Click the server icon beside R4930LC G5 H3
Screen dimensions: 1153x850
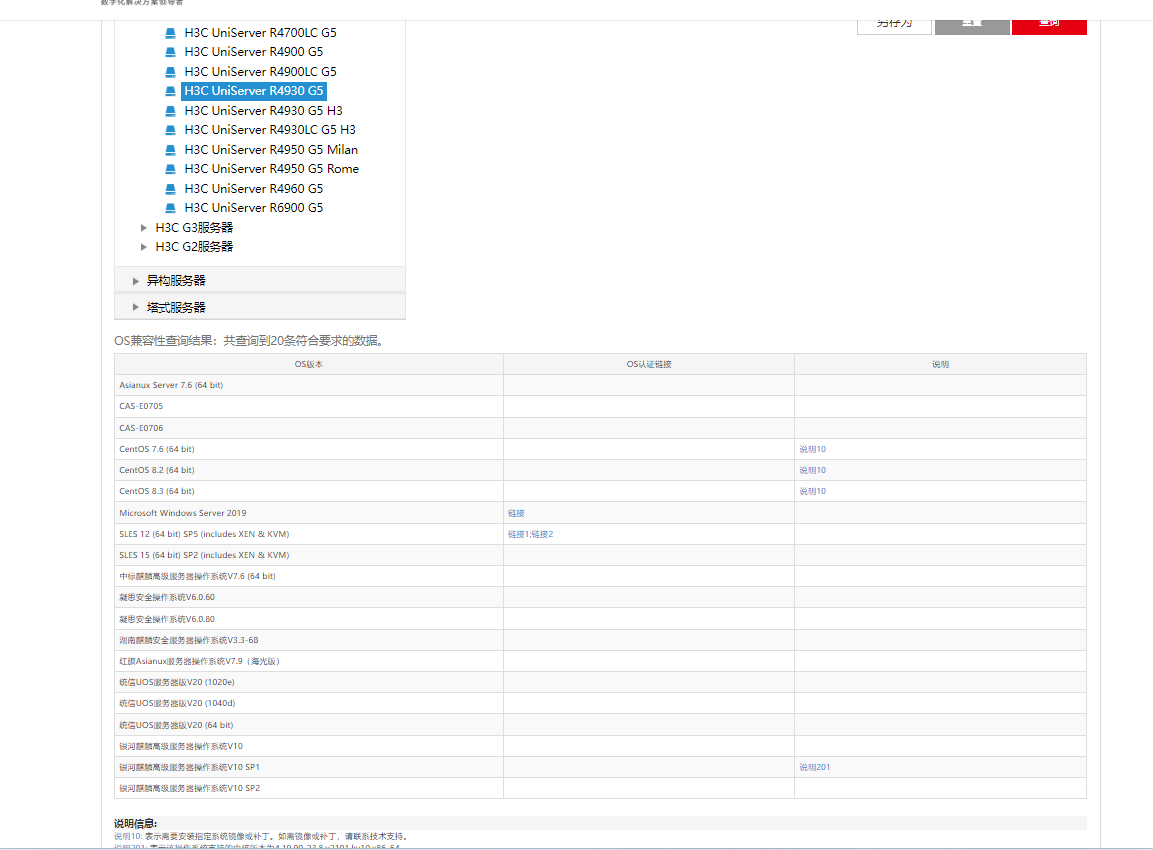pyautogui.click(x=171, y=130)
